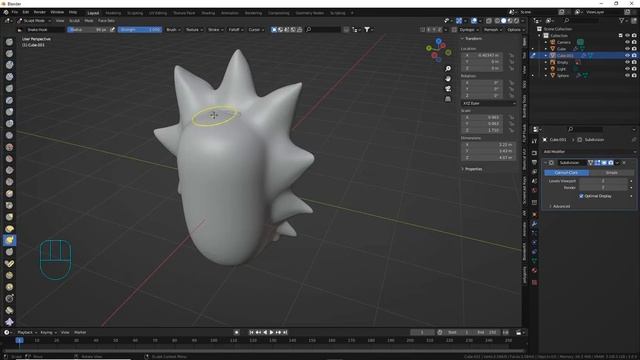
Task: Open the Render properties tab icon
Action: tap(534, 153)
